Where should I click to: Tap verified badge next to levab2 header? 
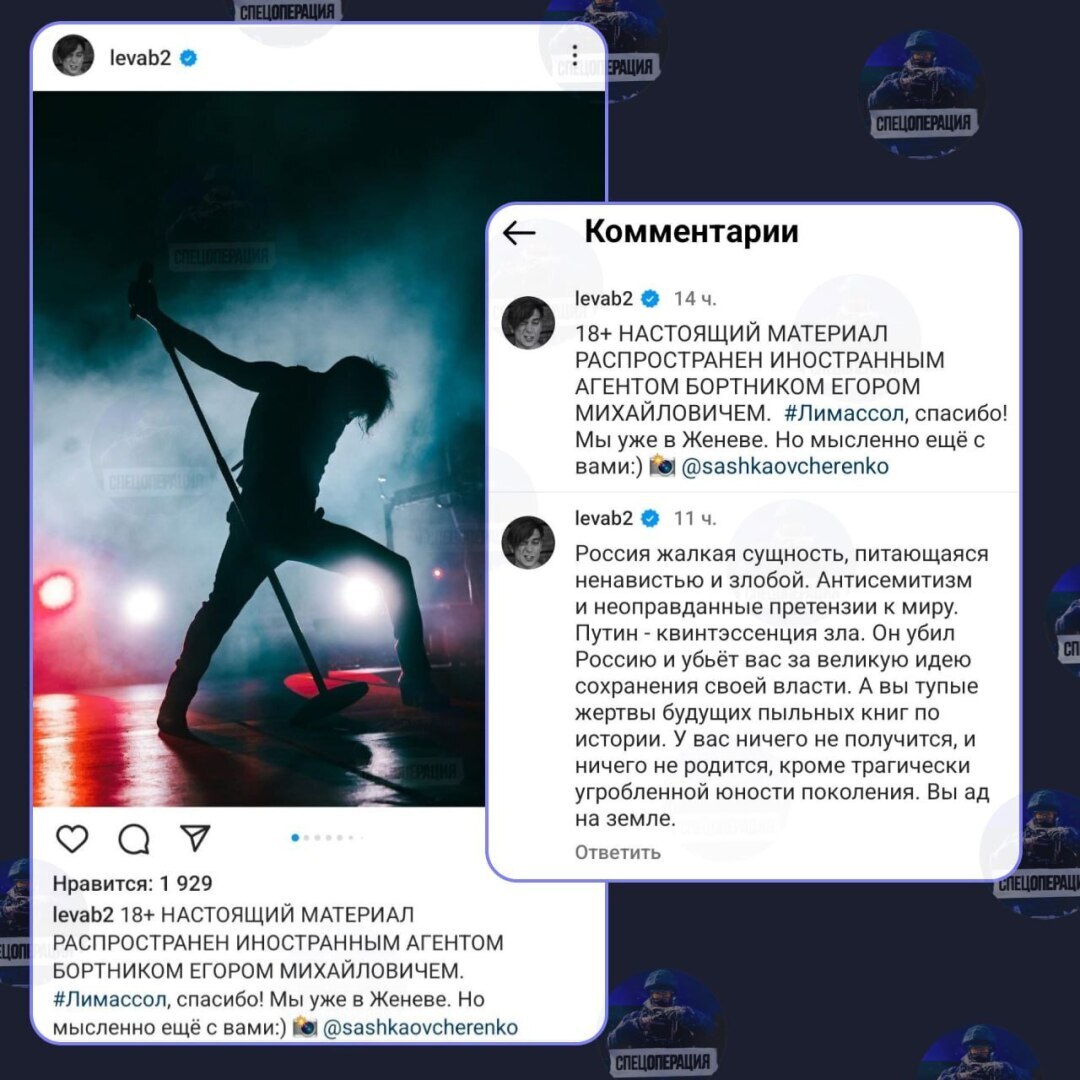click(x=188, y=59)
